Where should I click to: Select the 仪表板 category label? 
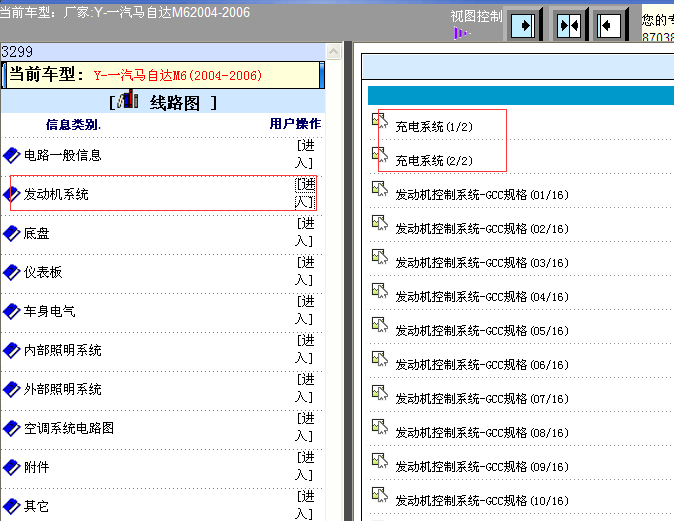[x=43, y=272]
